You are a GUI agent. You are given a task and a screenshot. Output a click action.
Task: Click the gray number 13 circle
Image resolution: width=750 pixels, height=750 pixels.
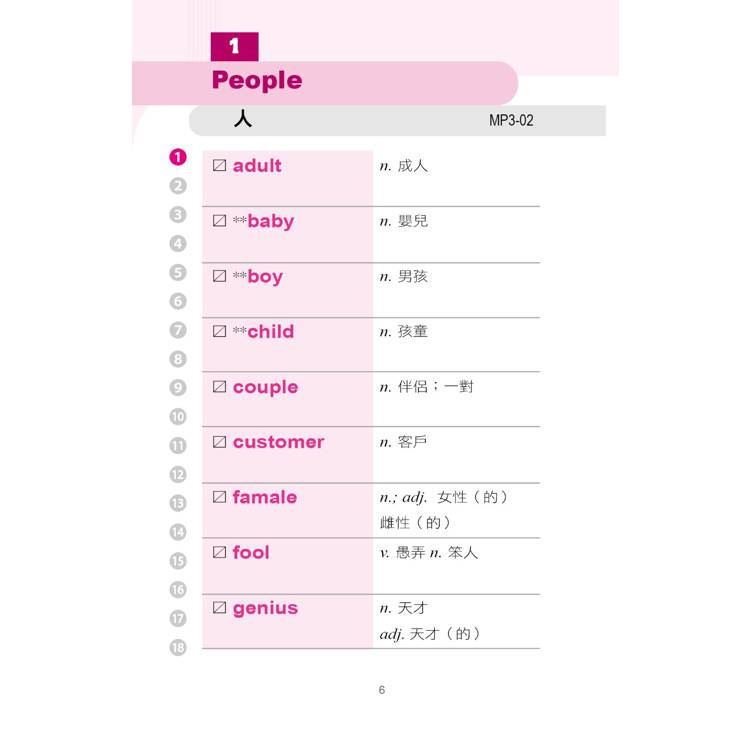click(x=177, y=503)
